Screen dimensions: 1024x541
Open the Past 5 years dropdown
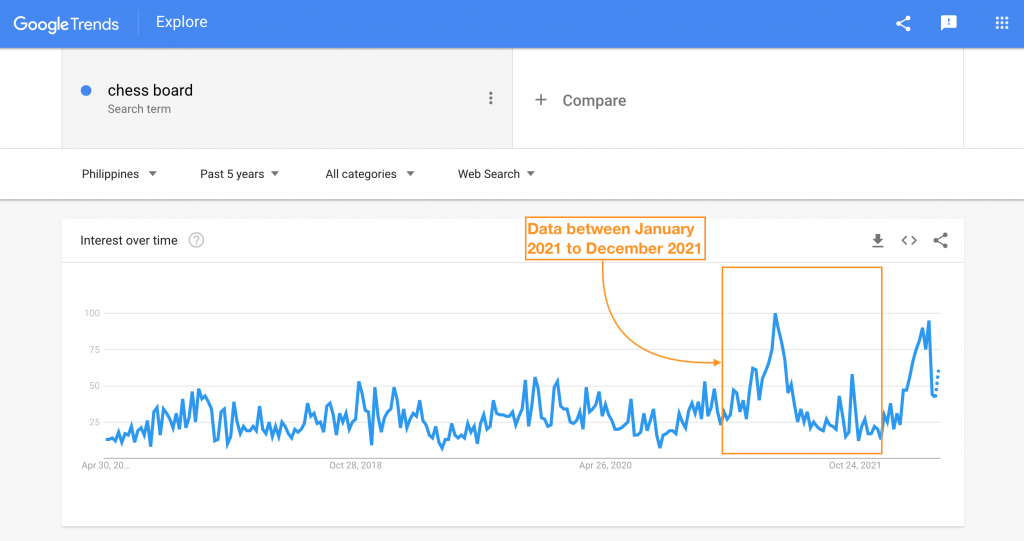tap(239, 174)
